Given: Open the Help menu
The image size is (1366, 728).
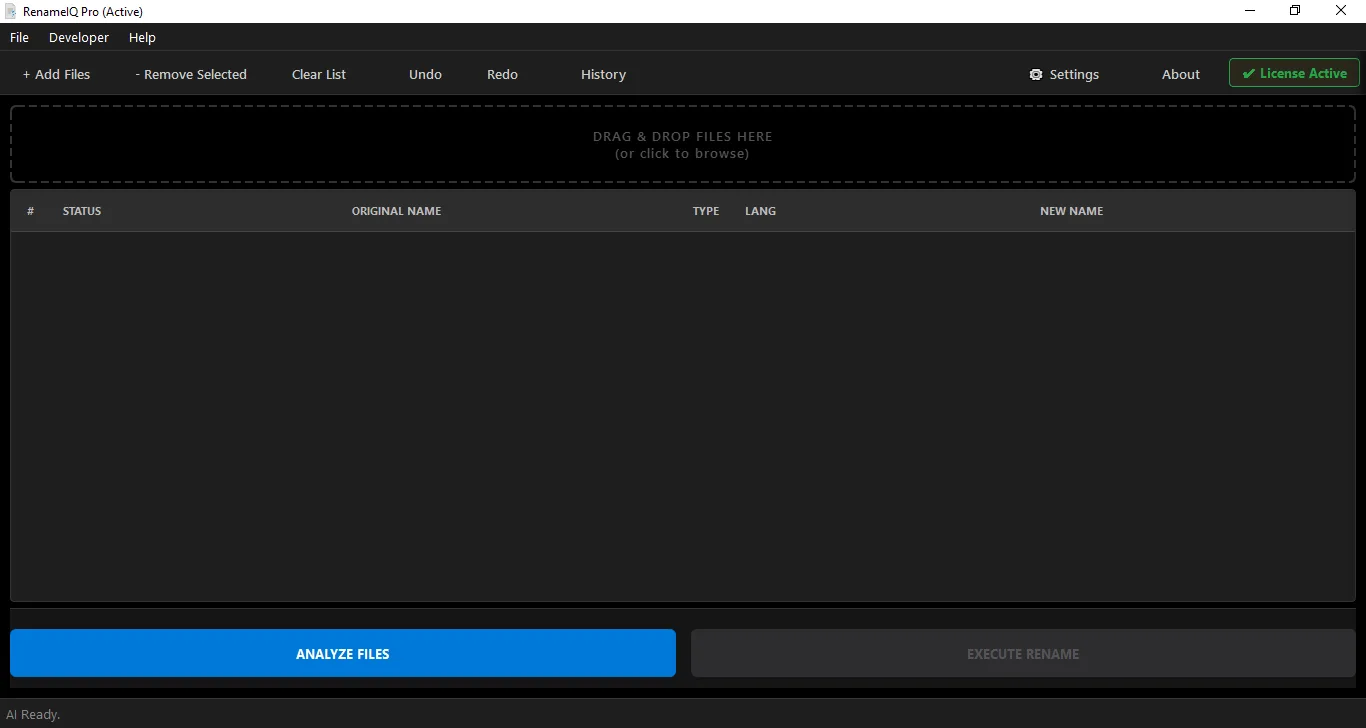Looking at the screenshot, I should 142,37.
